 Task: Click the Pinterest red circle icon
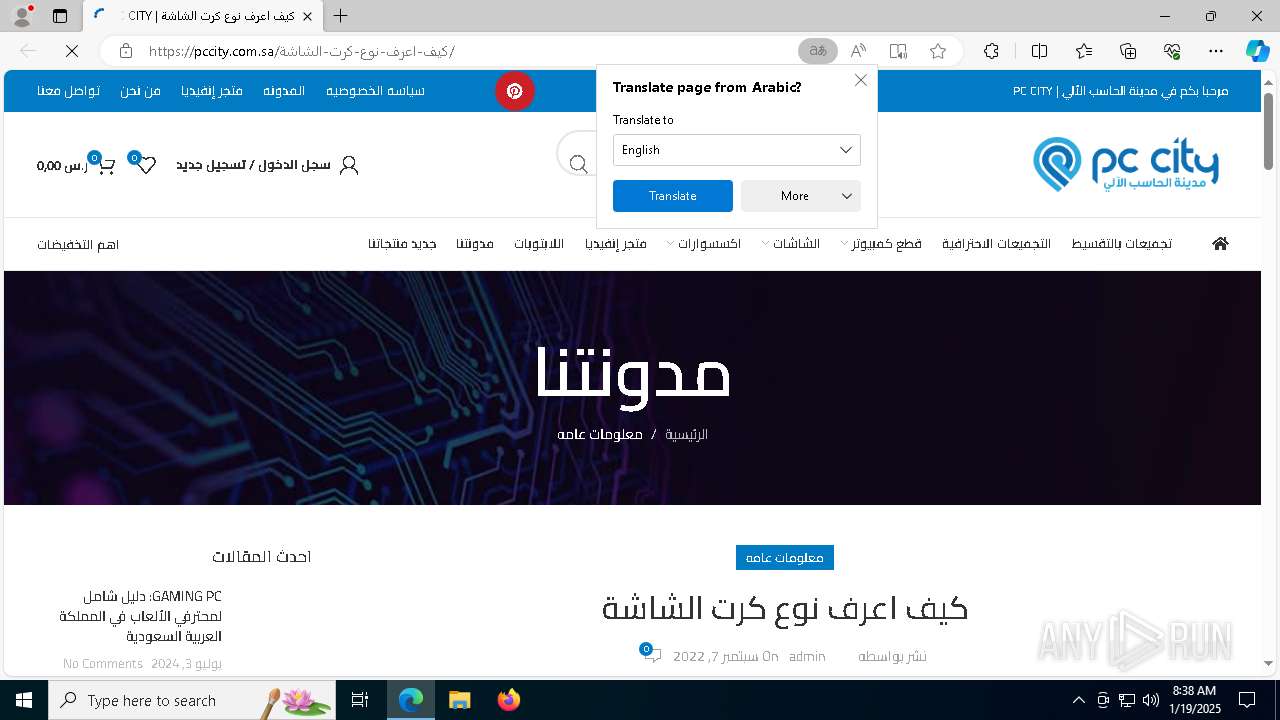(515, 91)
